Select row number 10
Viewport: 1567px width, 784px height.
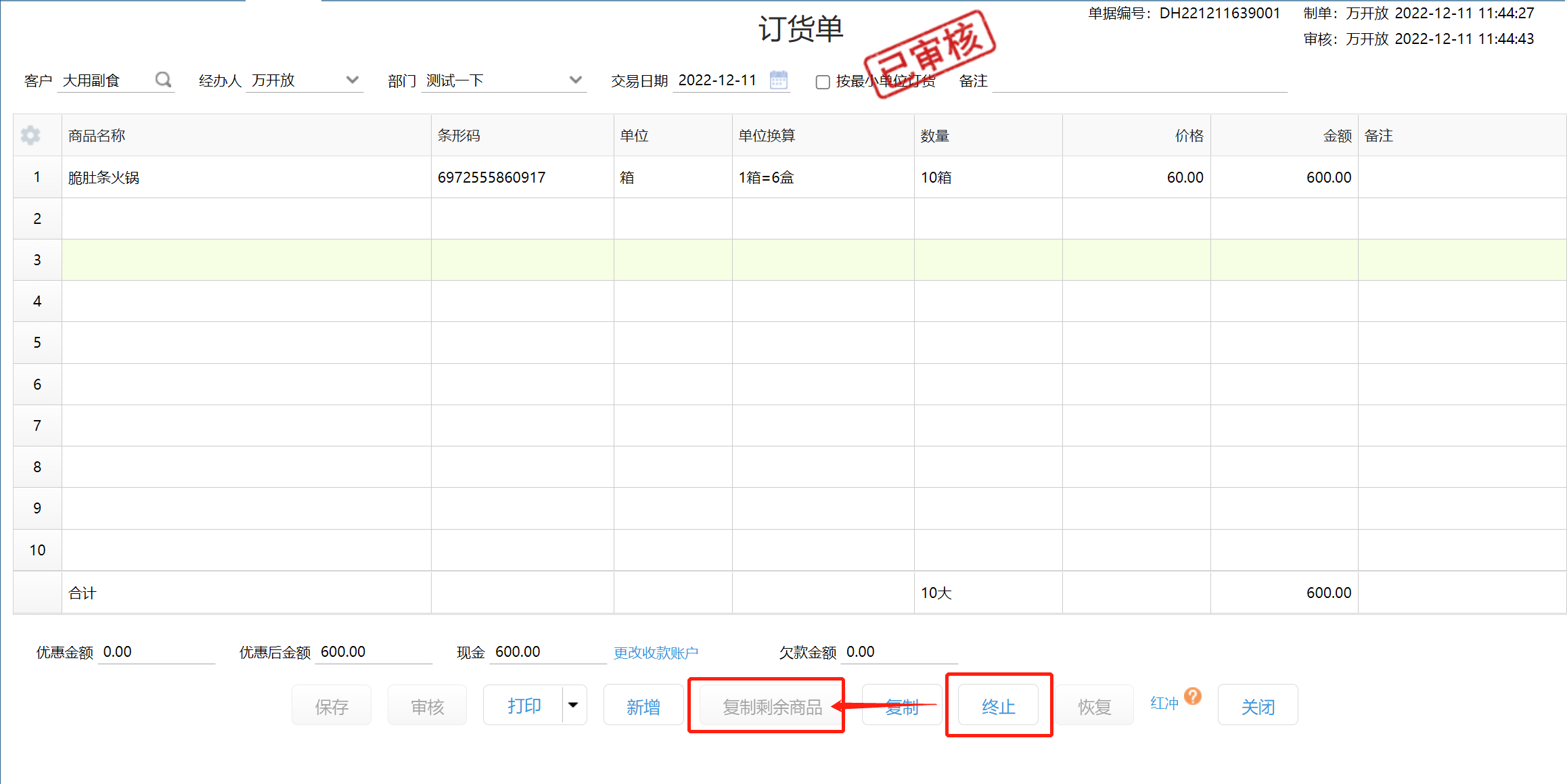pos(37,550)
